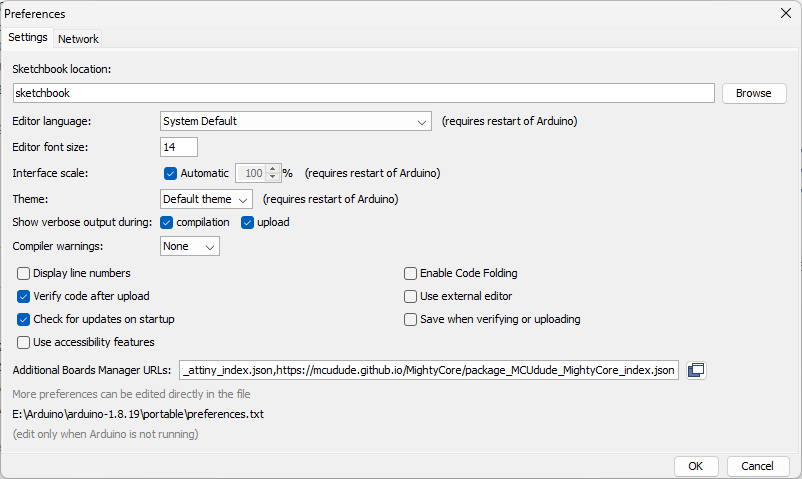
Task: Open the Editor language dropdown
Action: (296, 121)
